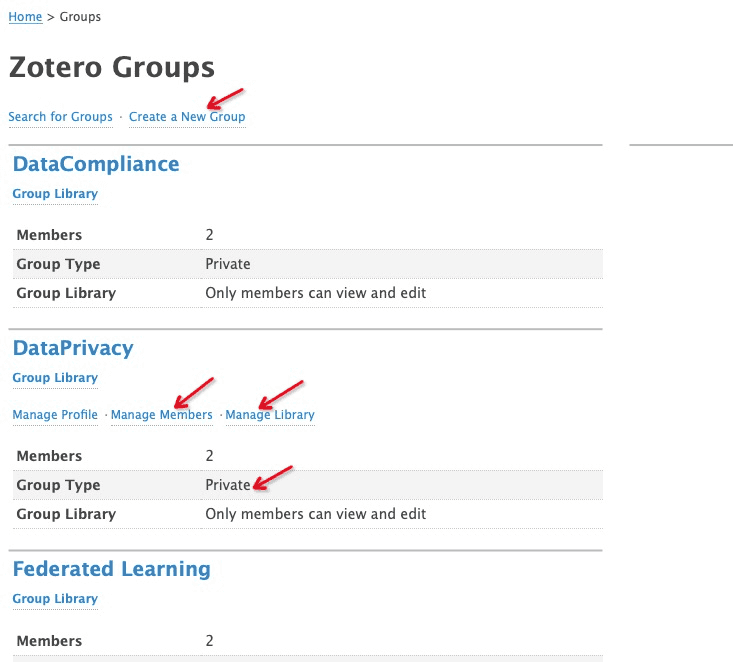Select DataPrivacy's Private group type value
The width and height of the screenshot is (733, 662).
[227, 485]
